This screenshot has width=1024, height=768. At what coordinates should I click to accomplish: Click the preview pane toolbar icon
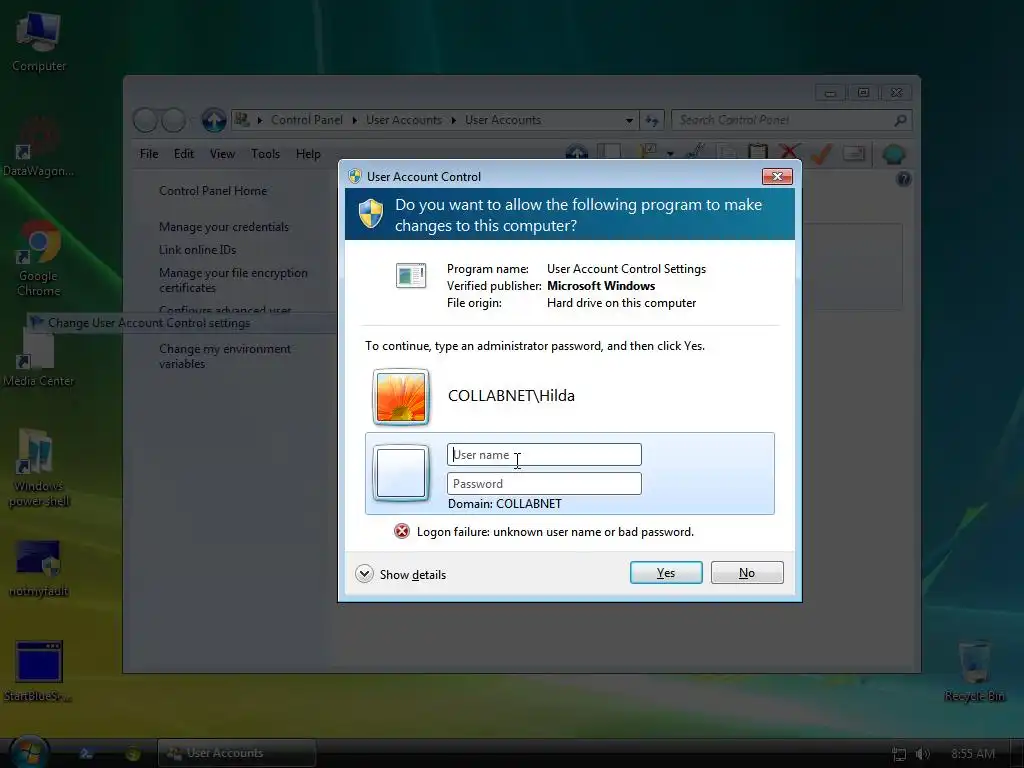point(609,153)
